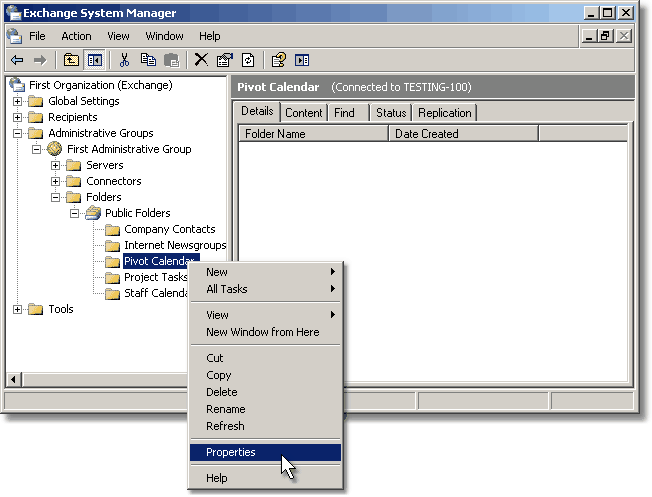Click the Staff Calendar folder icon

[112, 294]
